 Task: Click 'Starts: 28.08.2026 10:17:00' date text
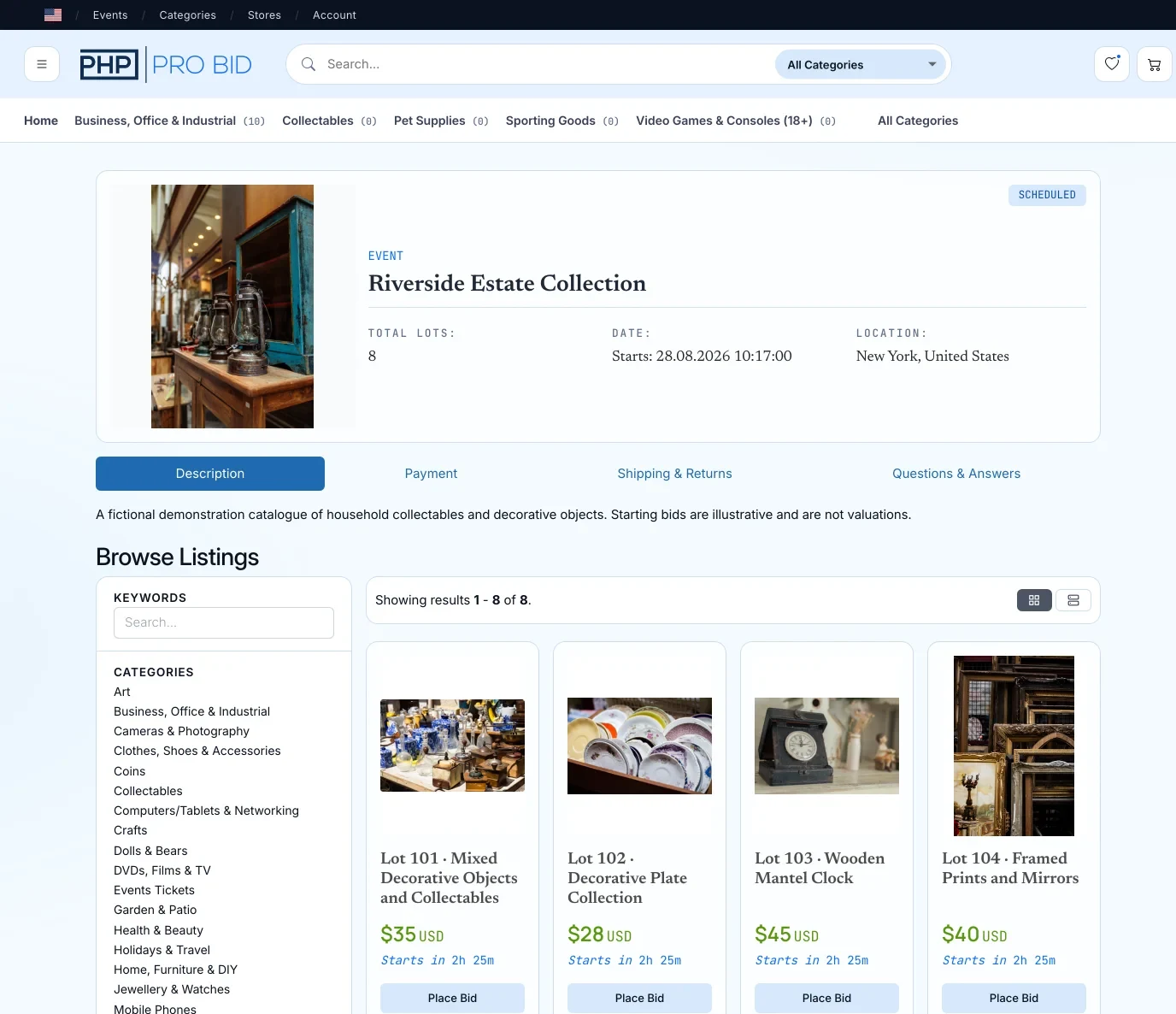click(702, 356)
